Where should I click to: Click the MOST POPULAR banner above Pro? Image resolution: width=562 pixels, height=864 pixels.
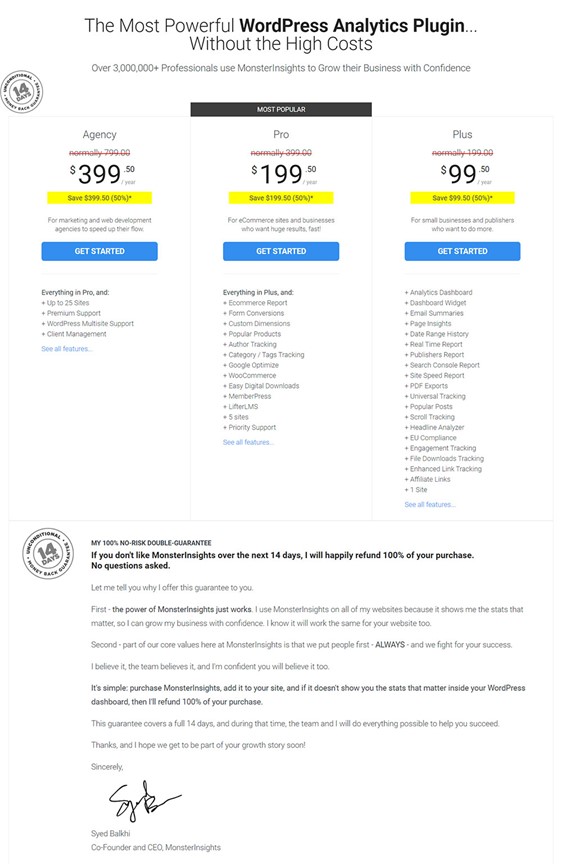pos(281,109)
